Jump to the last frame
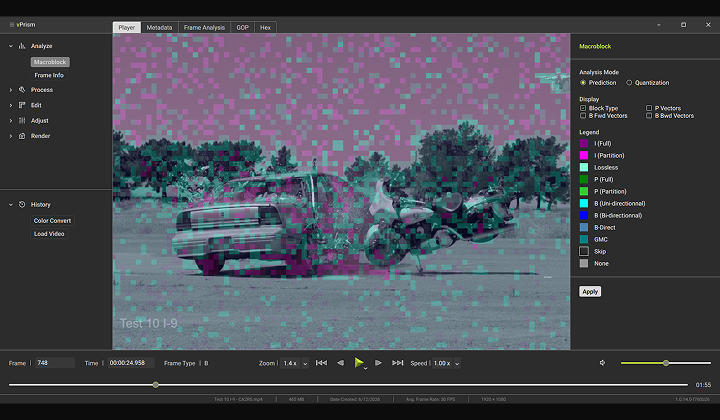The height and width of the screenshot is (420, 720). tap(398, 363)
